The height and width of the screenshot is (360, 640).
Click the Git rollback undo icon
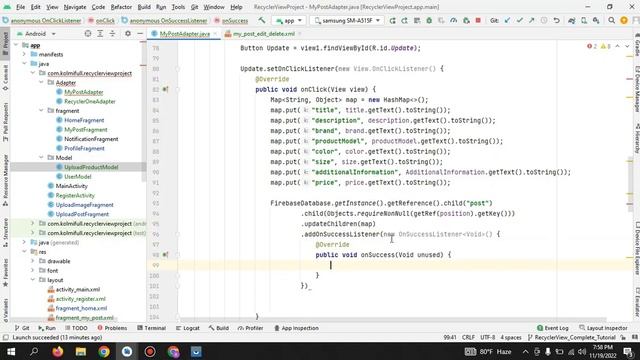[x=556, y=20]
